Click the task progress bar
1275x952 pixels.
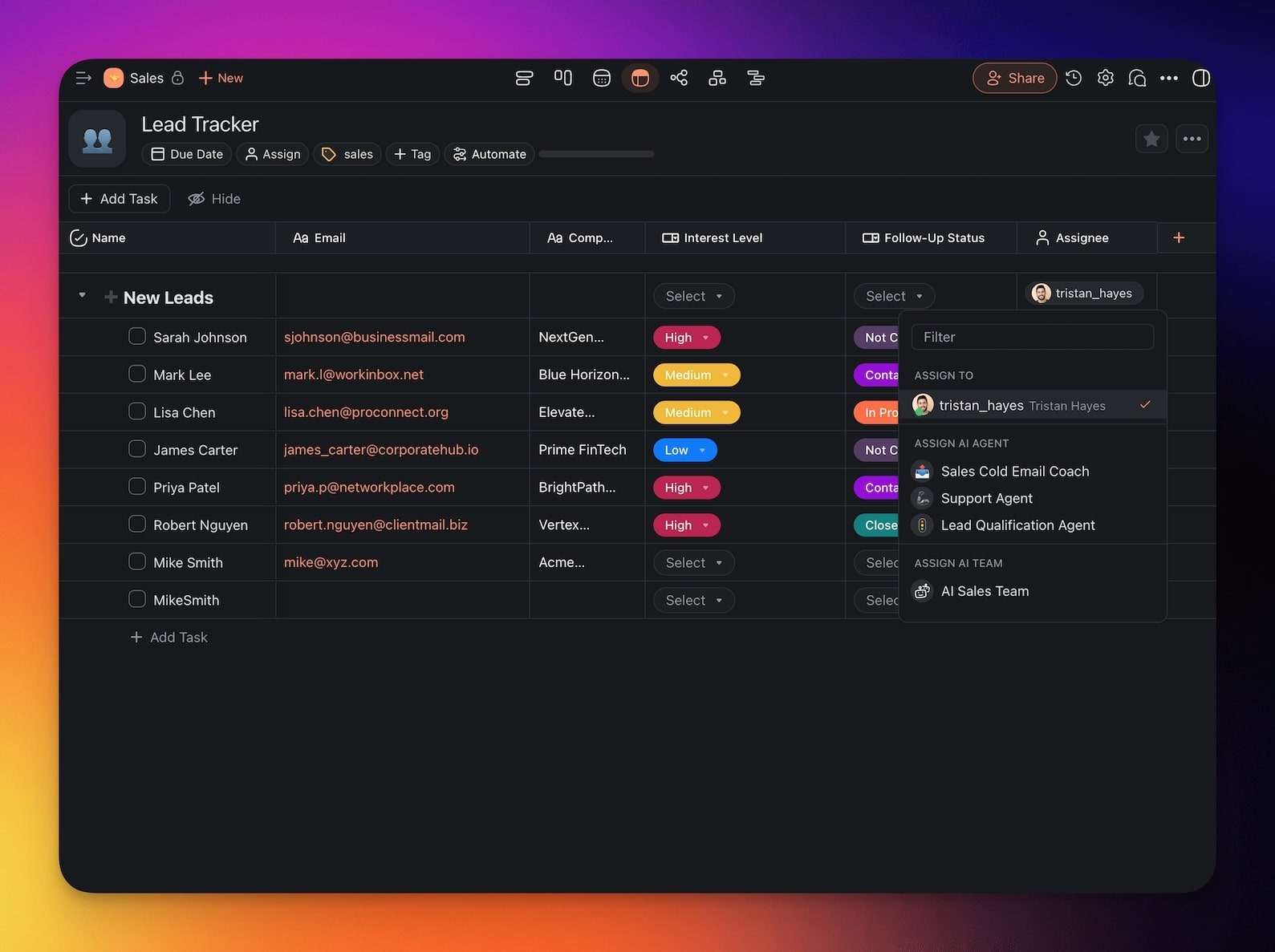coord(596,154)
